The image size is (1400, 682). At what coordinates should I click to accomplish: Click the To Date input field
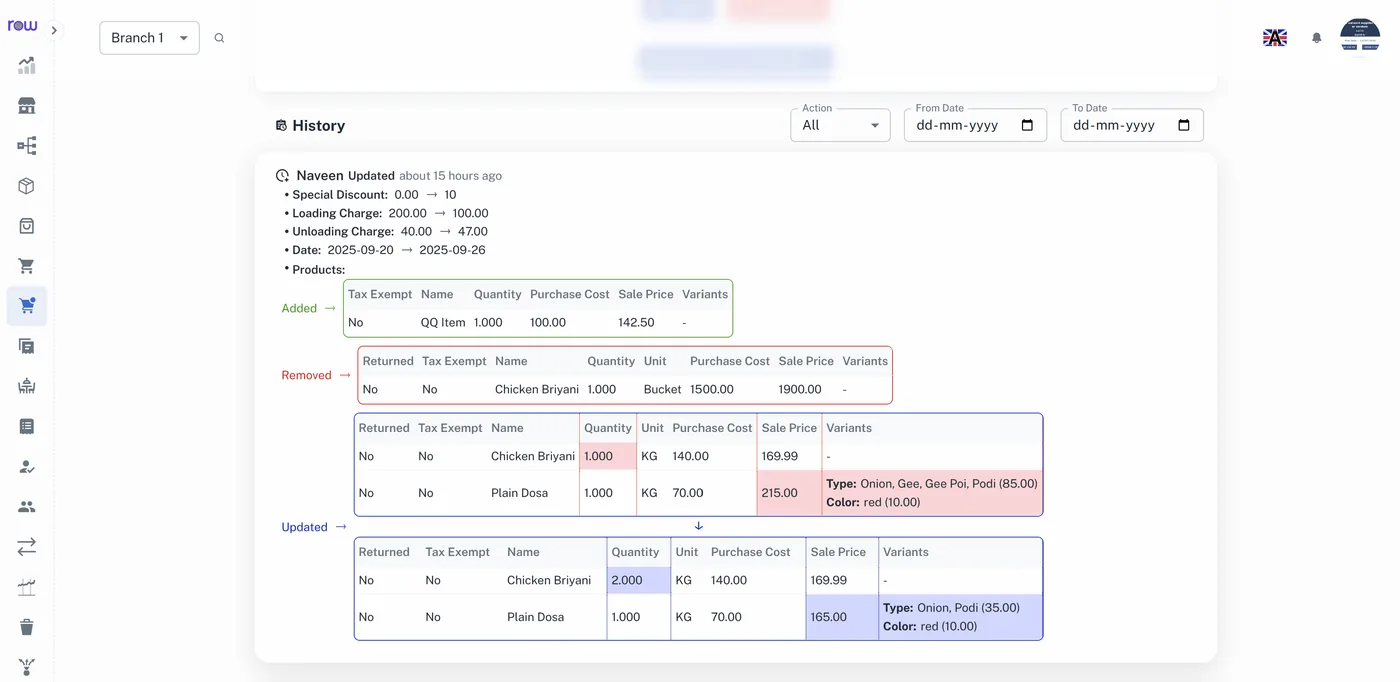1132,125
